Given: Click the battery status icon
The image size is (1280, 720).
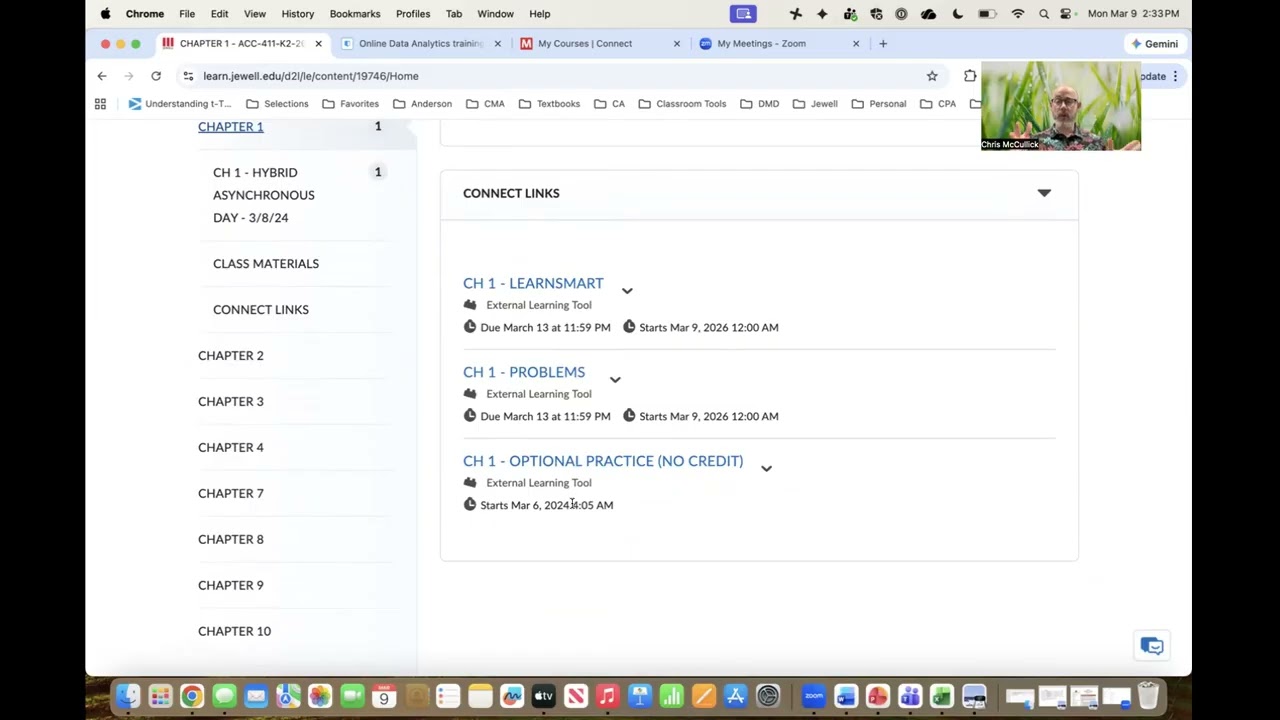Looking at the screenshot, I should pyautogui.click(x=988, y=14).
